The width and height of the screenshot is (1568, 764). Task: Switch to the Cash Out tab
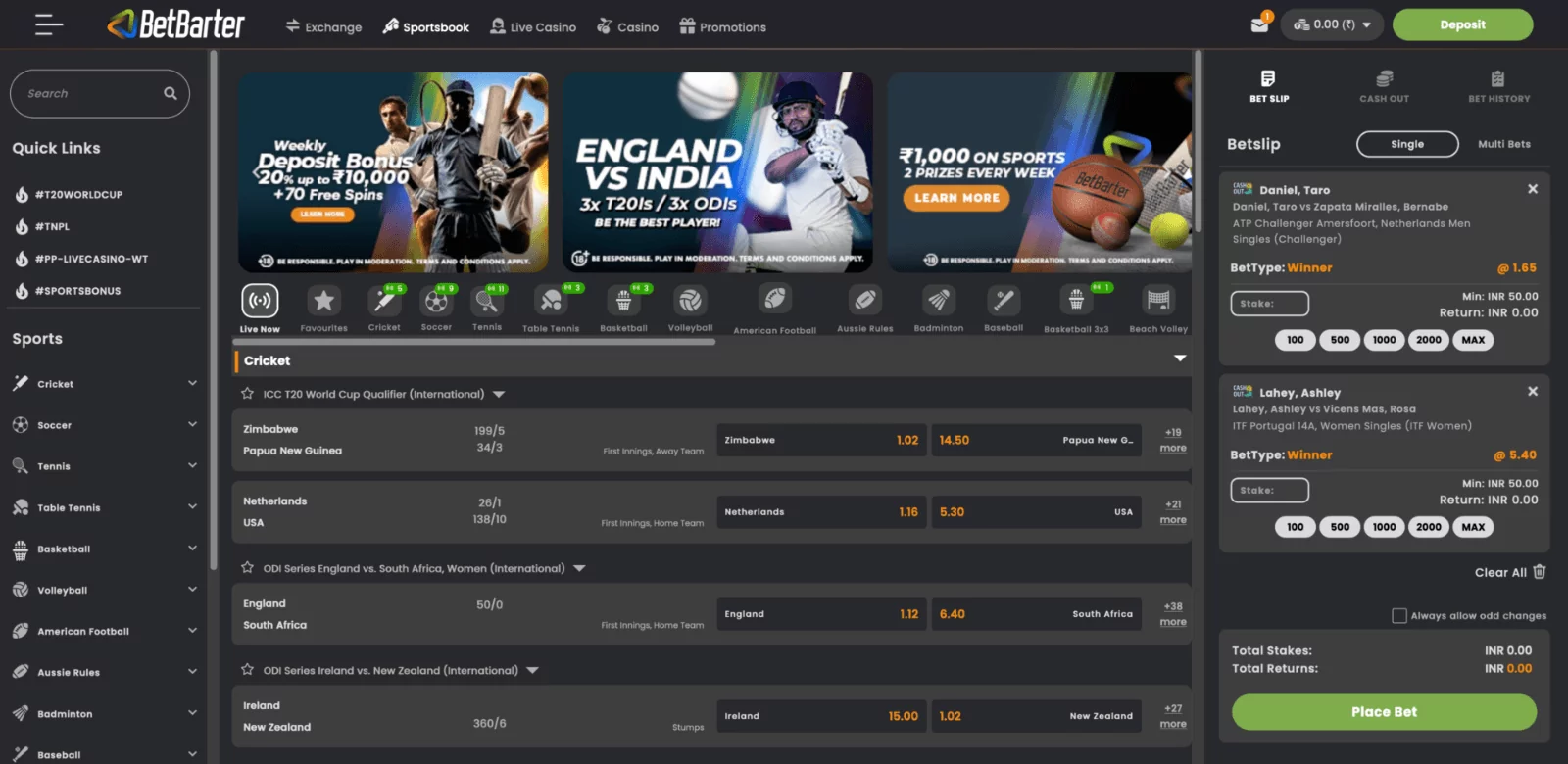(1384, 86)
